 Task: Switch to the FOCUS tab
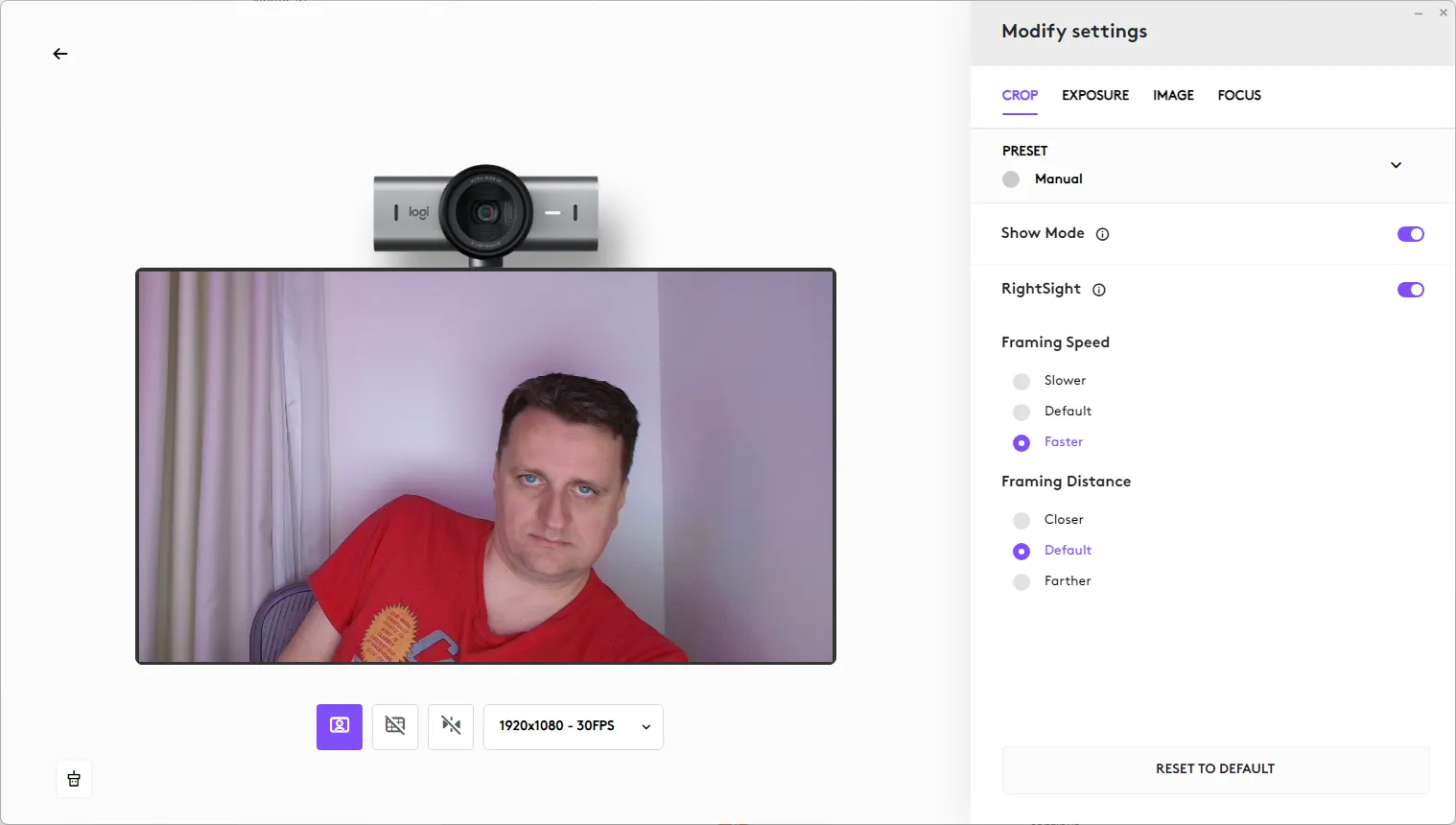click(1239, 95)
